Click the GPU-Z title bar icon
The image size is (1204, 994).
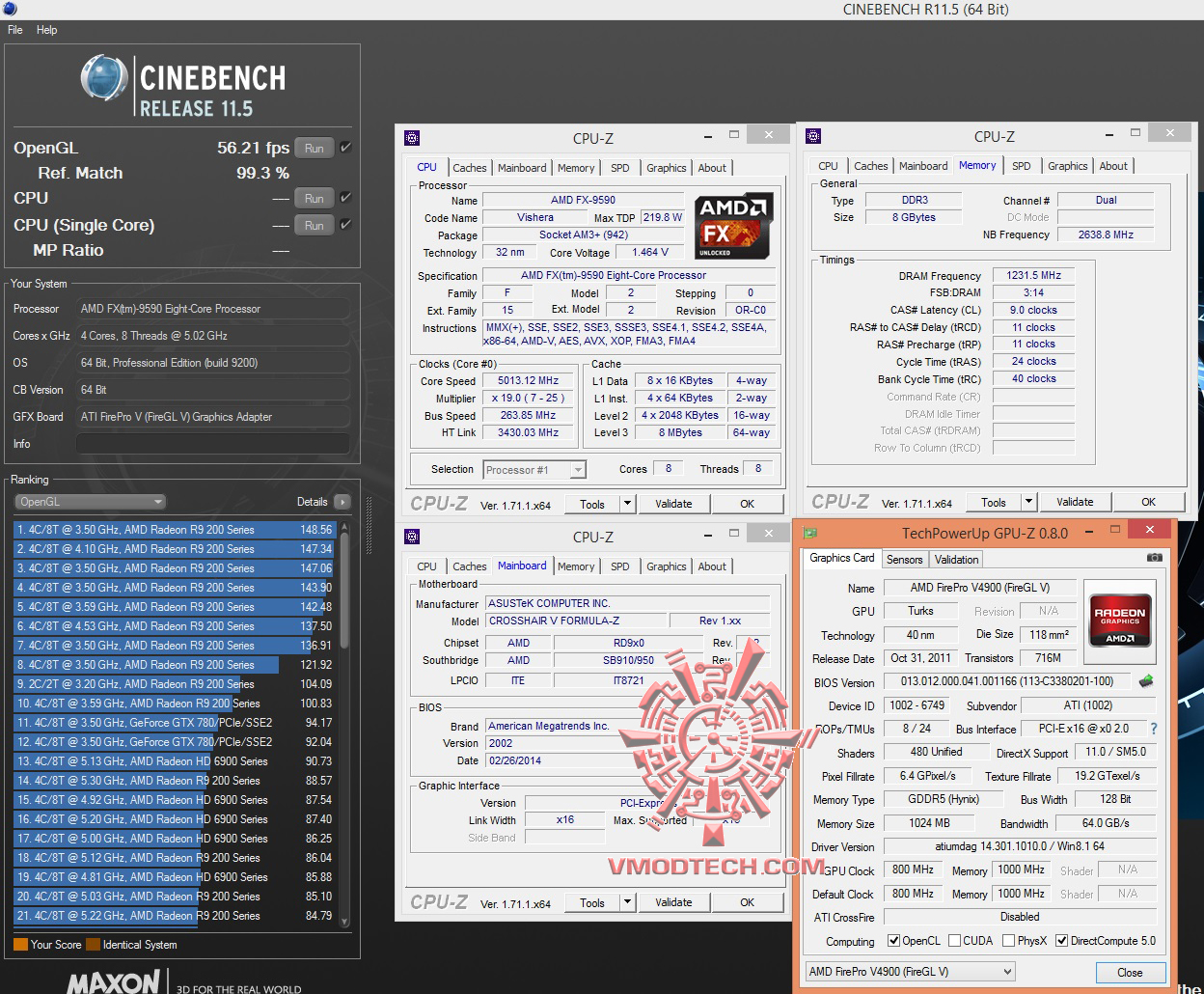[x=810, y=533]
